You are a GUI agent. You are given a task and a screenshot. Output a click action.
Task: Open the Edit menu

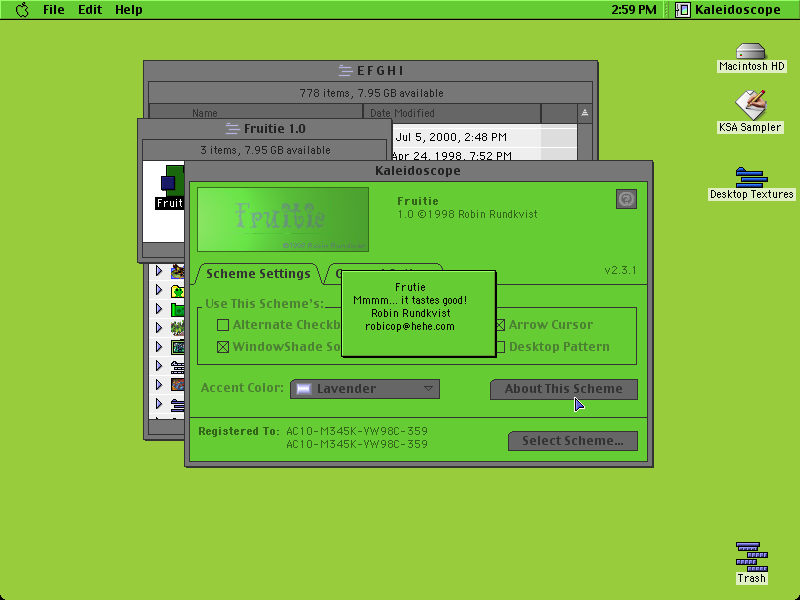pos(90,10)
